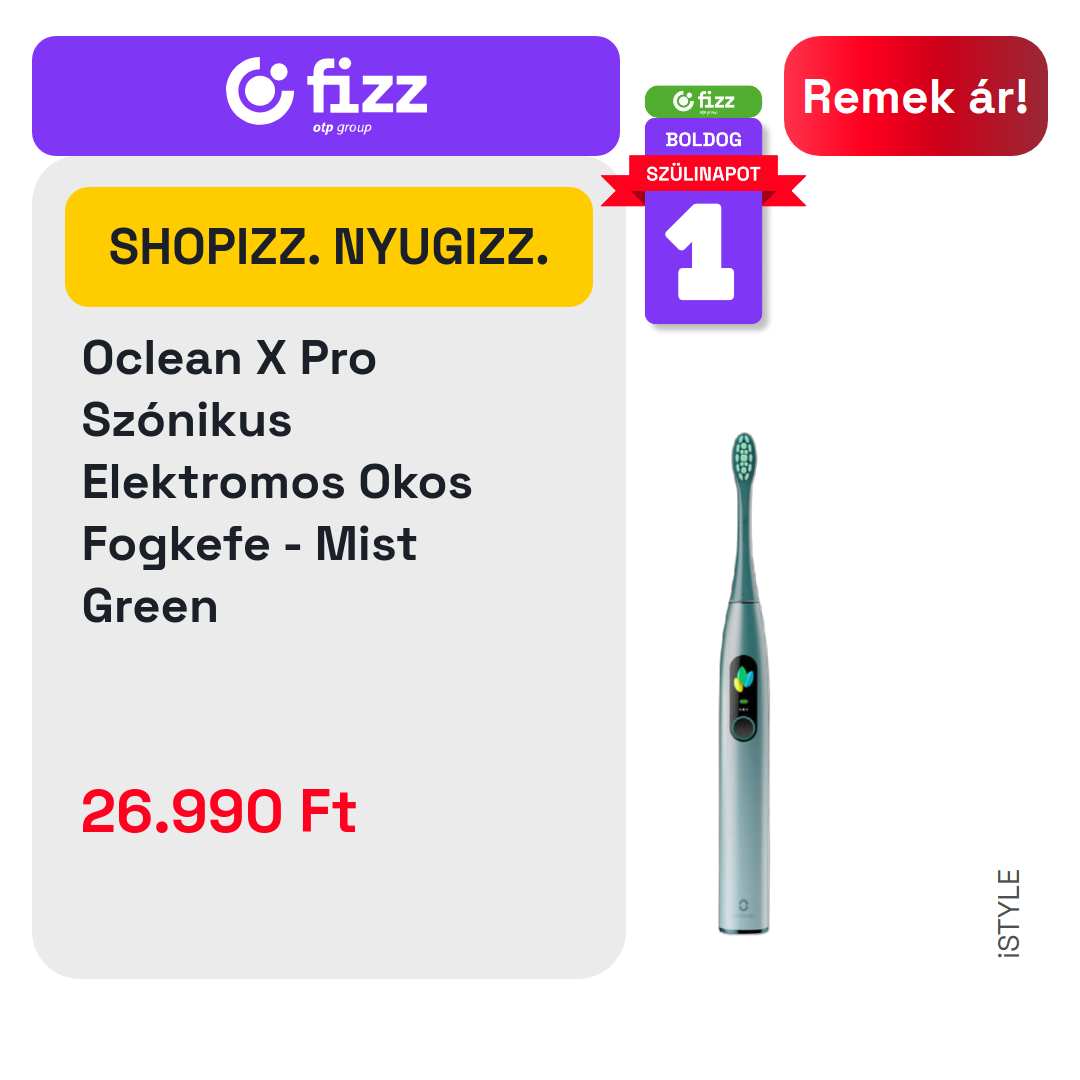
Task: Click the toothbrush round power button
Action: tap(743, 727)
